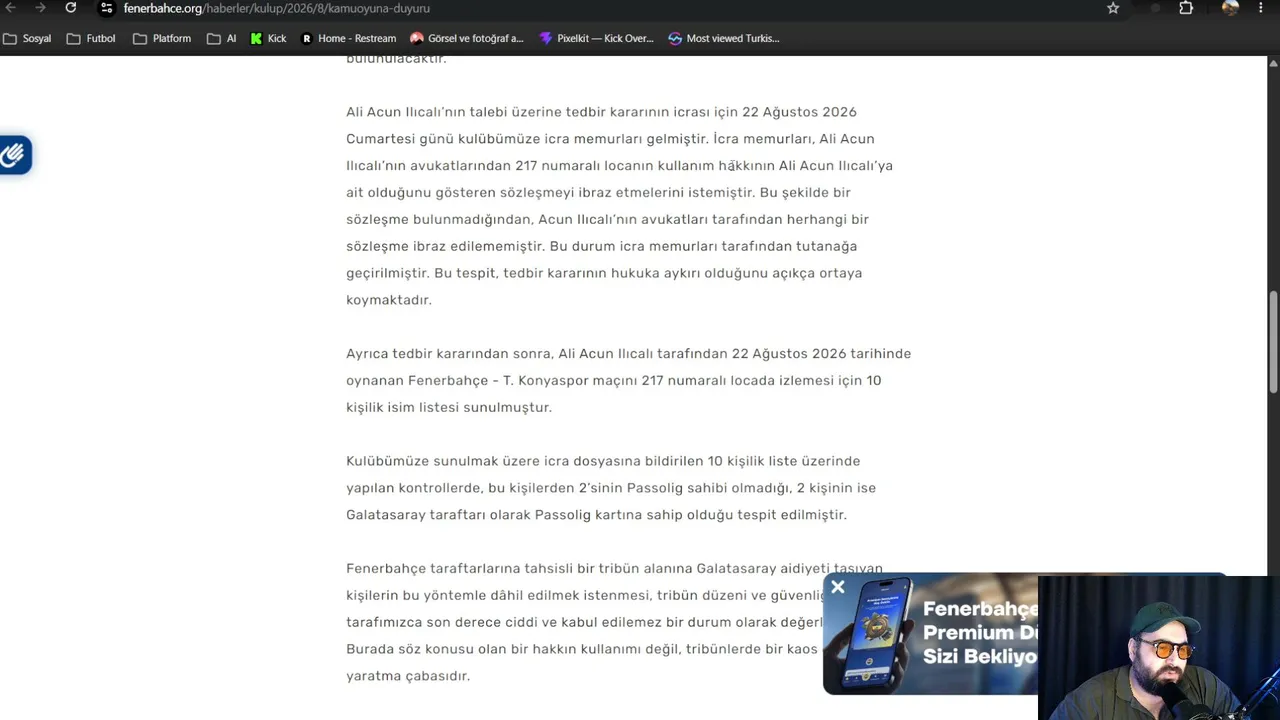Image resolution: width=1280 pixels, height=720 pixels.
Task: Open the Sosyal bookmarks folder
Action: pos(28,38)
